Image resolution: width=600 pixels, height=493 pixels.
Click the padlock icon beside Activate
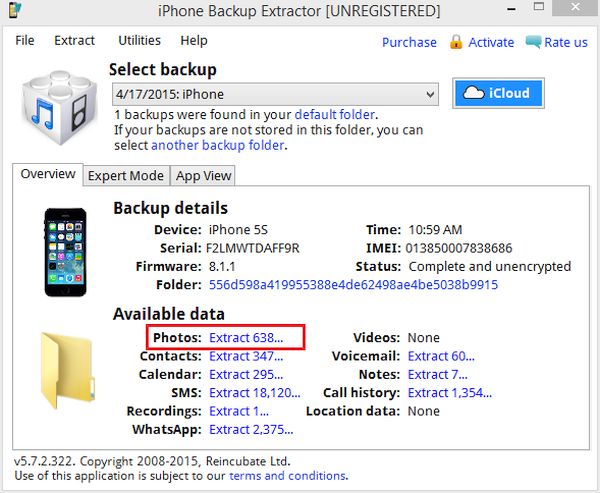pyautogui.click(x=456, y=42)
